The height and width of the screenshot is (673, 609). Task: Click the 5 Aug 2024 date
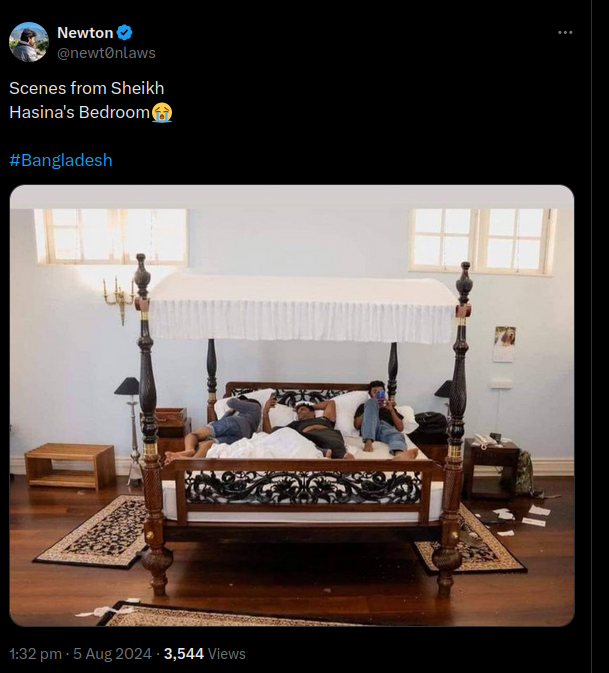pyautogui.click(x=112, y=654)
